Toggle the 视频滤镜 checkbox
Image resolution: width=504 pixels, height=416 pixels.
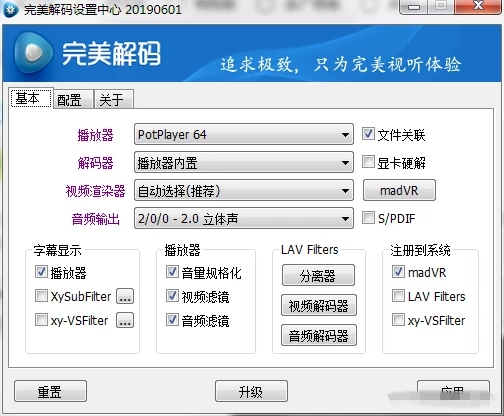[172, 296]
